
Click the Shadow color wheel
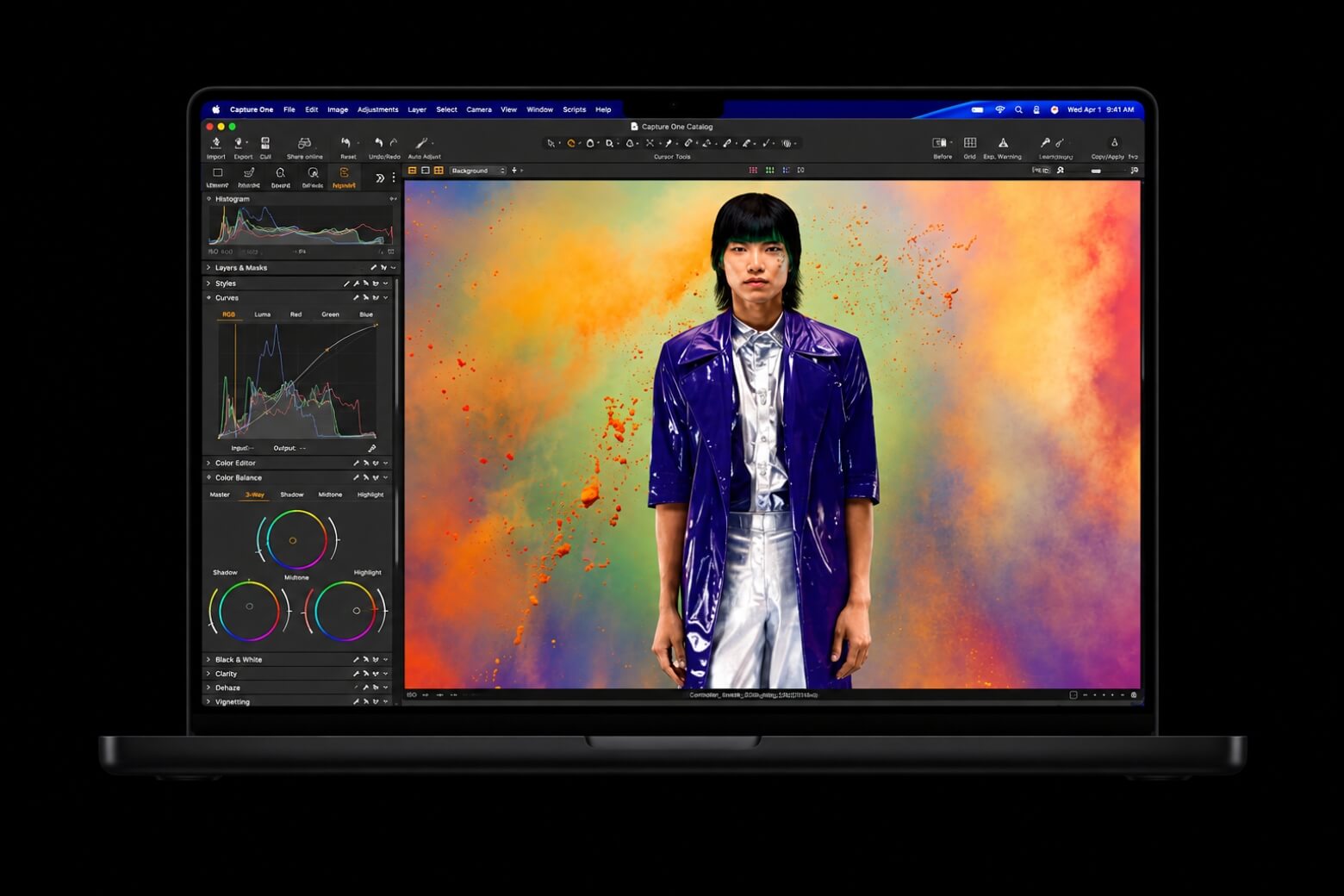[249, 611]
